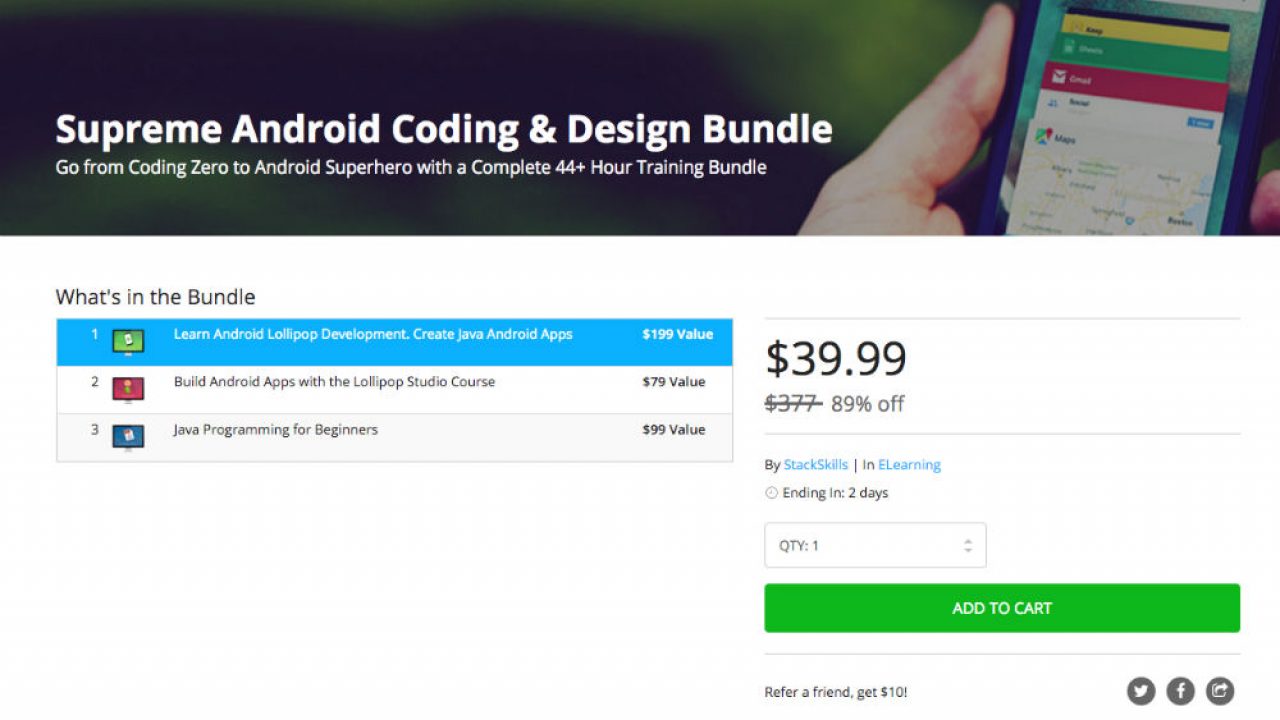This screenshot has width=1280, height=720.
Task: Follow the ELearning category link
Action: click(909, 465)
